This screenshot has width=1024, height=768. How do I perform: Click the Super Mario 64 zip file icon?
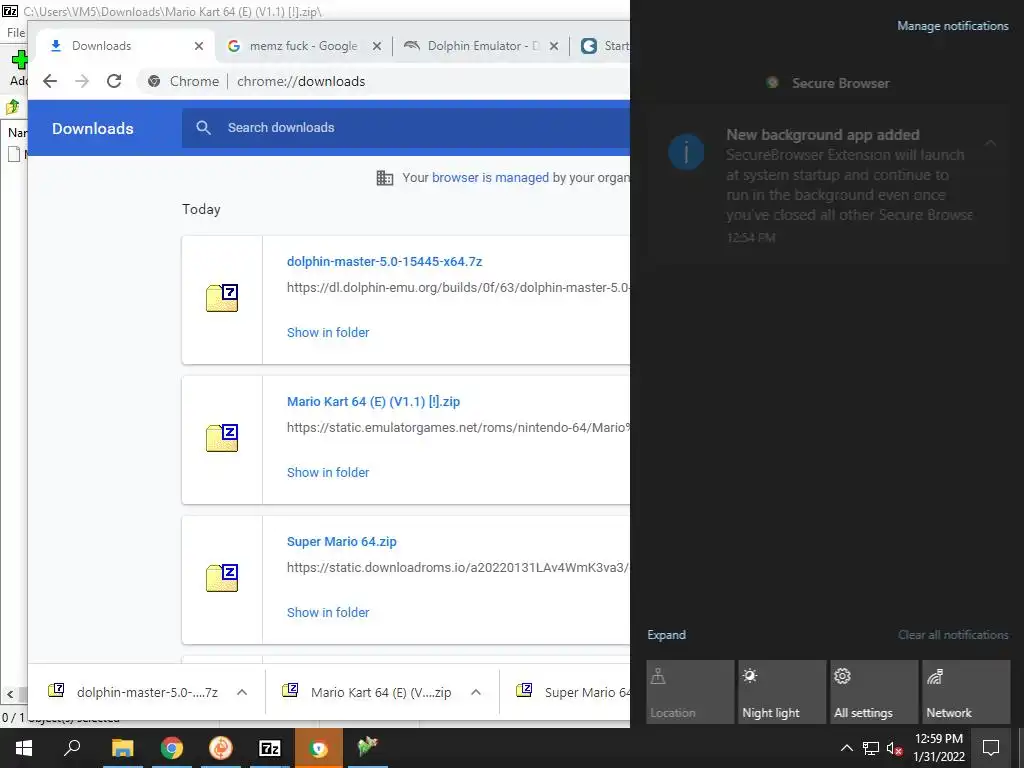tap(222, 578)
